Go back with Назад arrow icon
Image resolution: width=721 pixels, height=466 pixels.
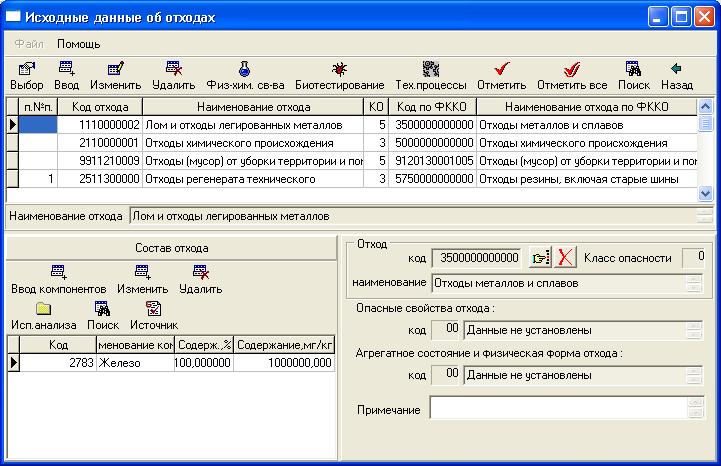pyautogui.click(x=677, y=69)
